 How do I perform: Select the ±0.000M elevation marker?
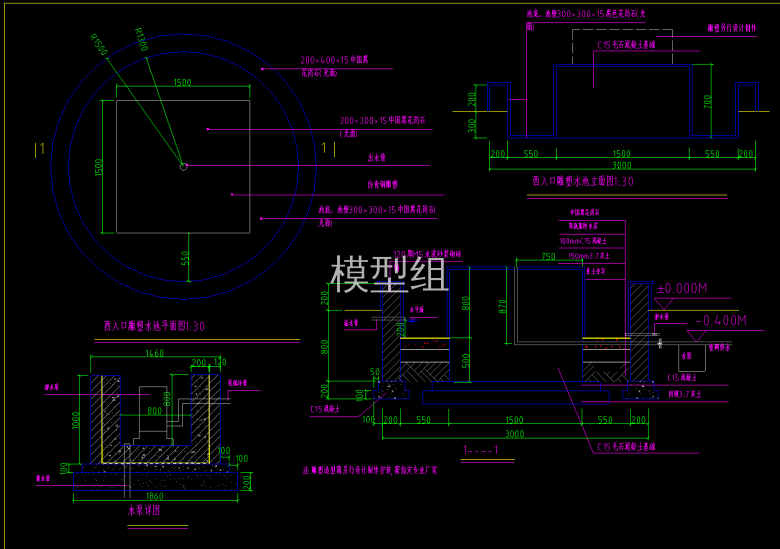click(x=682, y=289)
